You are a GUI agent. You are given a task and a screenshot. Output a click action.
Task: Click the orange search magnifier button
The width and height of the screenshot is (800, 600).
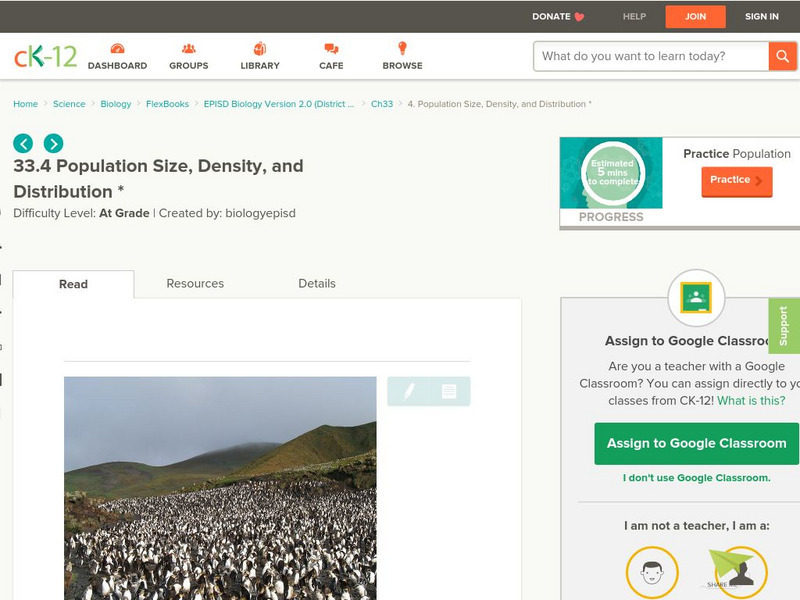tap(782, 56)
